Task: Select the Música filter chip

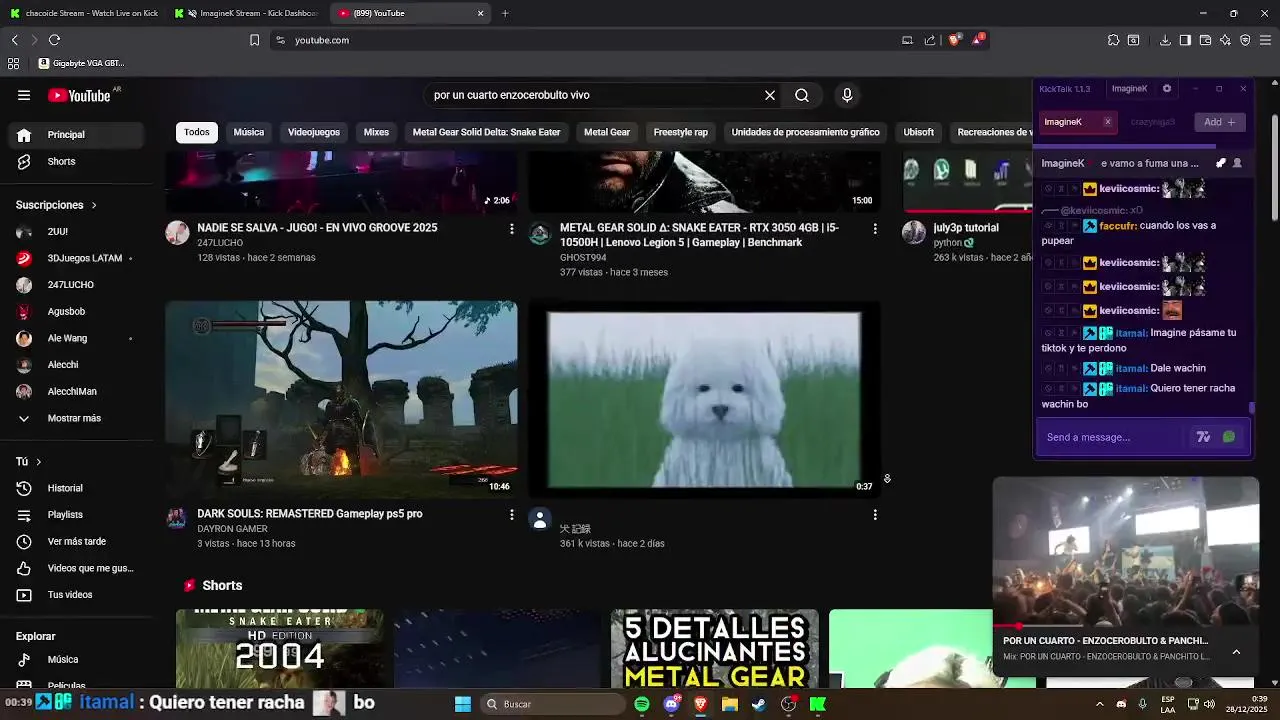Action: click(249, 132)
